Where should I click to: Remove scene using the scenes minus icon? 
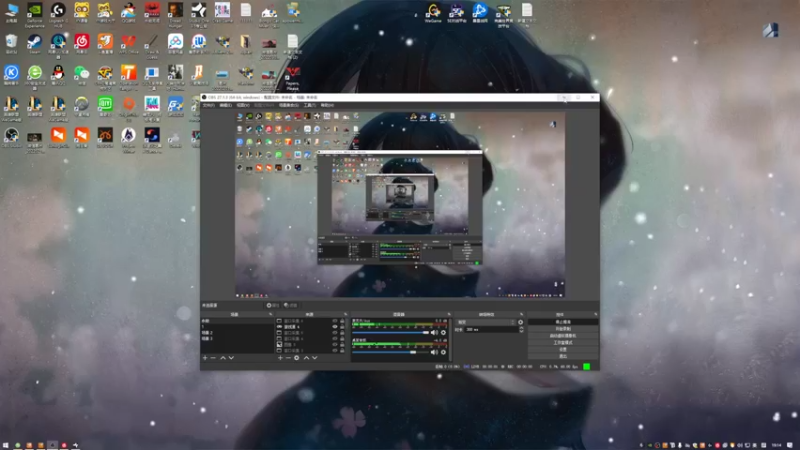tap(213, 358)
